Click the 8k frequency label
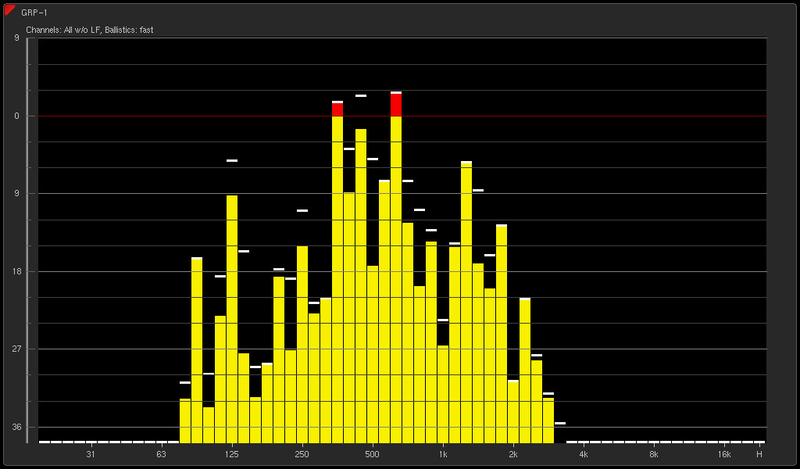The width and height of the screenshot is (800, 469). tap(654, 454)
